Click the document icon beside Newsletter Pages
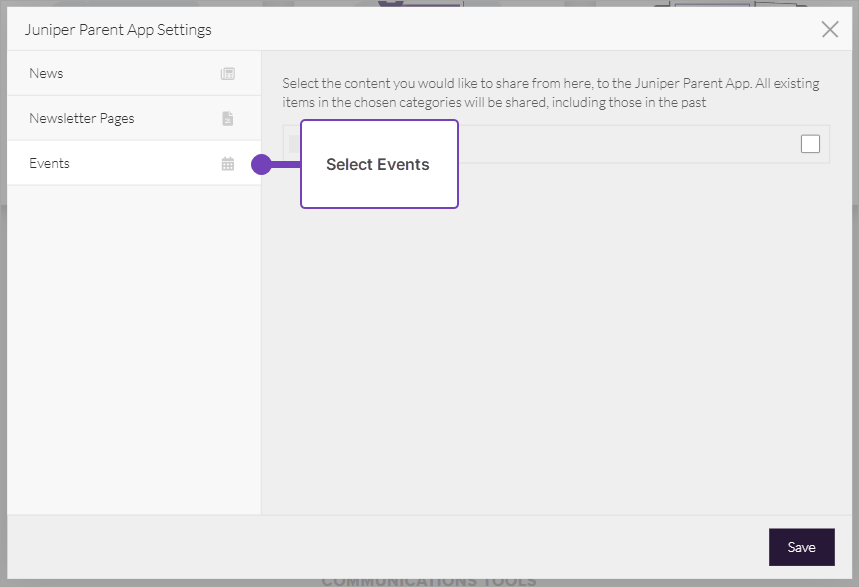The width and height of the screenshot is (859, 587). point(228,119)
